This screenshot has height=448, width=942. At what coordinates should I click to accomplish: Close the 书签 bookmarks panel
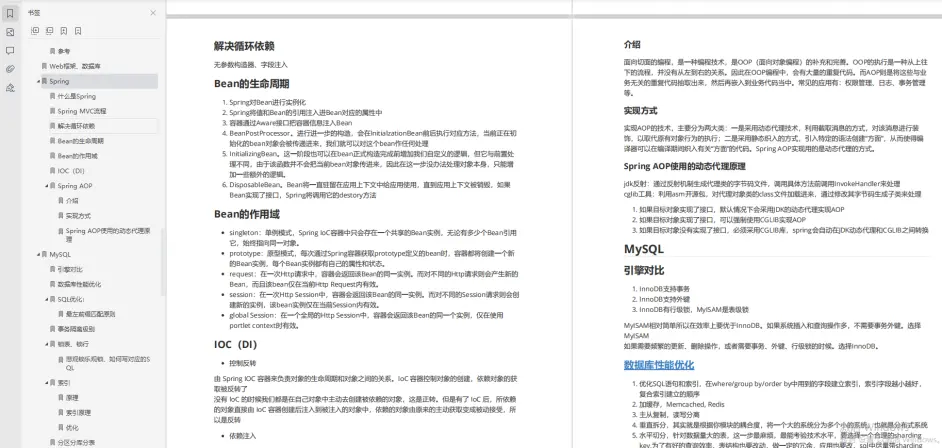[153, 13]
